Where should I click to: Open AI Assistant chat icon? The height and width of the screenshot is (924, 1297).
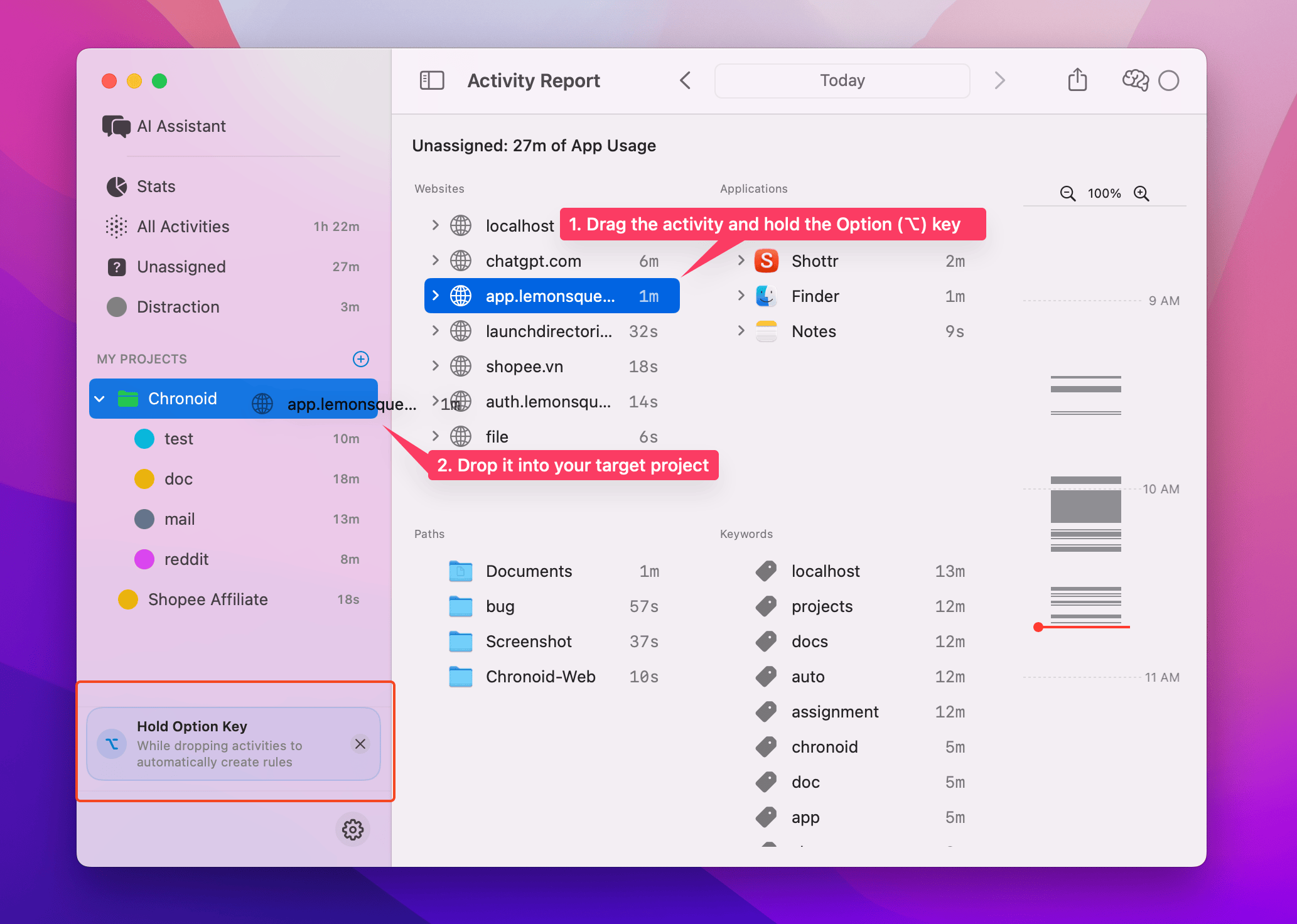[116, 126]
